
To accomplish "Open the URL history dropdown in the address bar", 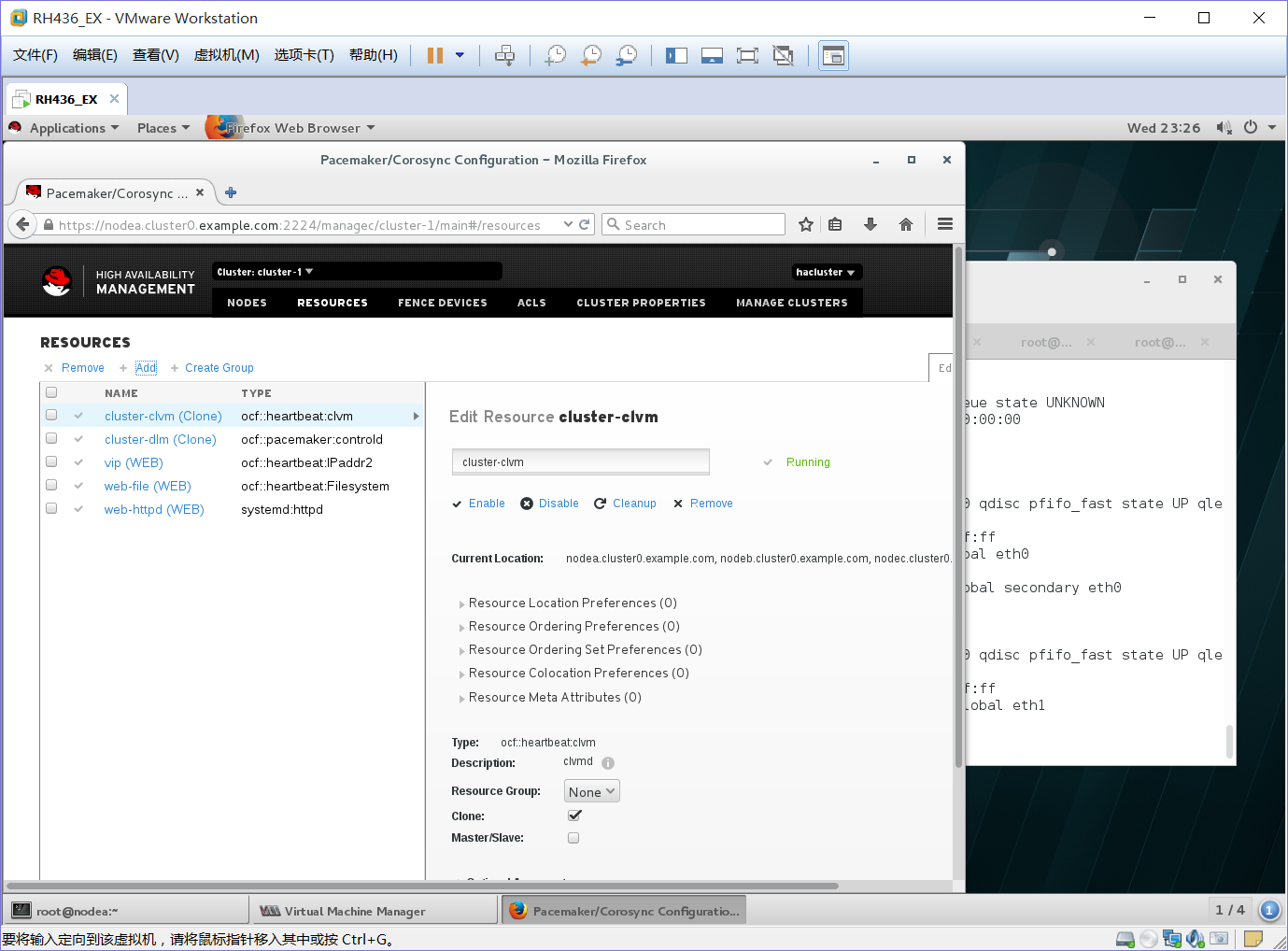I will (x=568, y=224).
